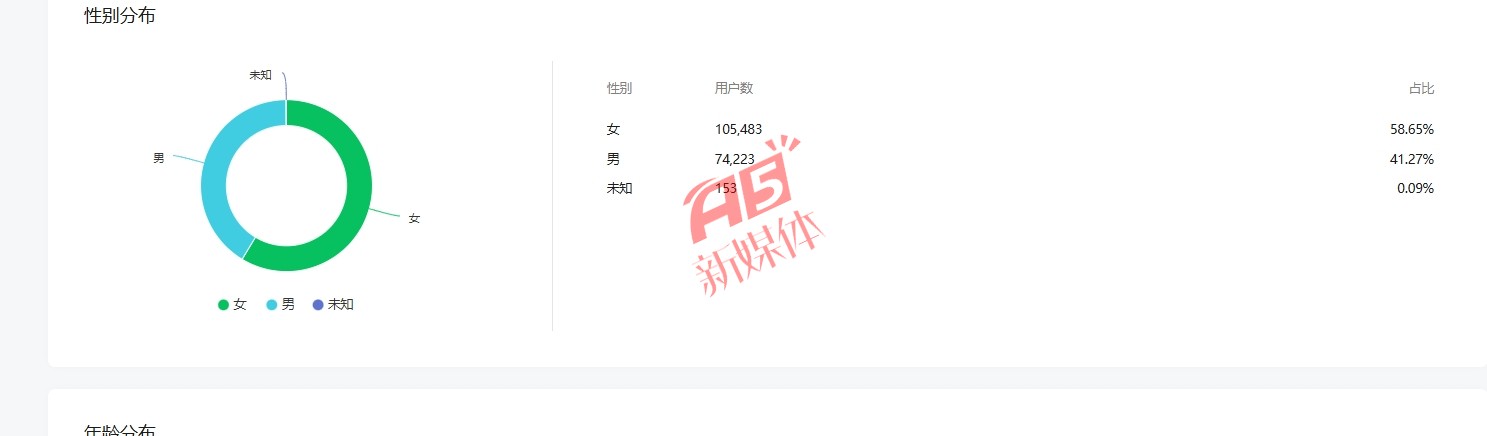The image size is (1487, 436).
Task: Click the 58.65% percentage value
Action: pyautogui.click(x=1412, y=129)
